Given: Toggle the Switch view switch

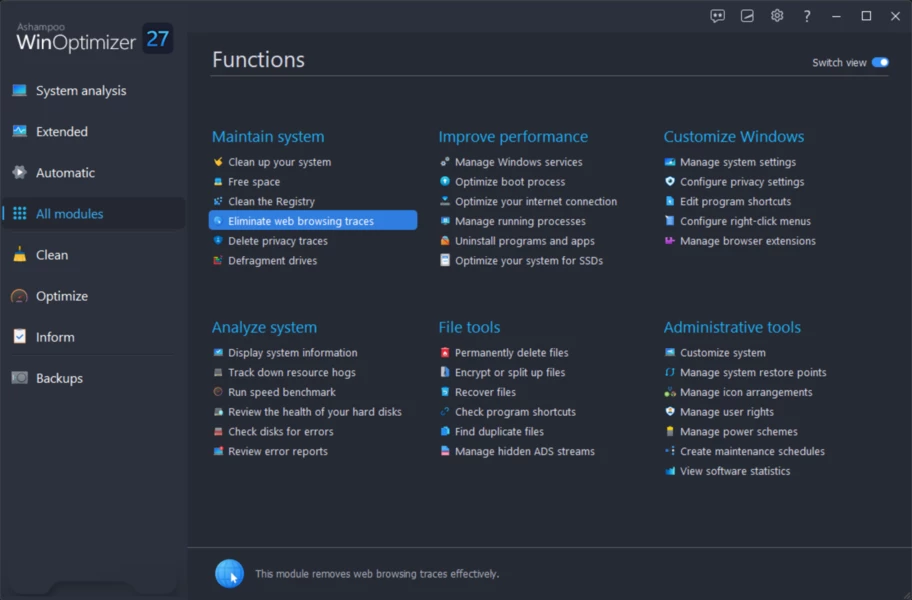Looking at the screenshot, I should click(880, 62).
